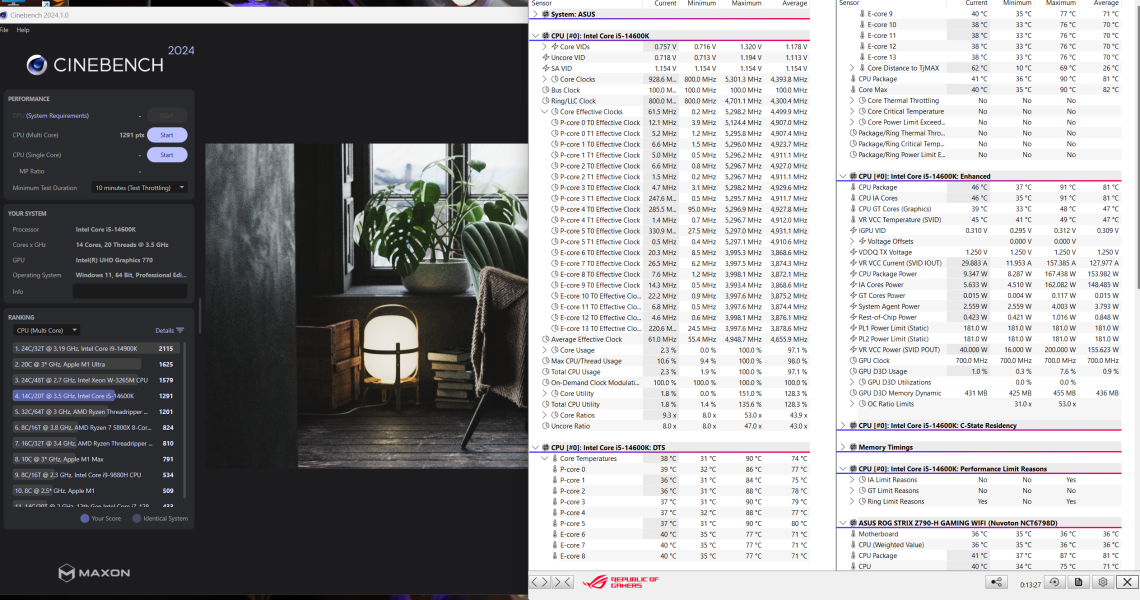Collapse the ASUS ROG STRIX Z790-H group
Viewport: 1140px width, 600px height.
pyautogui.click(x=843, y=523)
